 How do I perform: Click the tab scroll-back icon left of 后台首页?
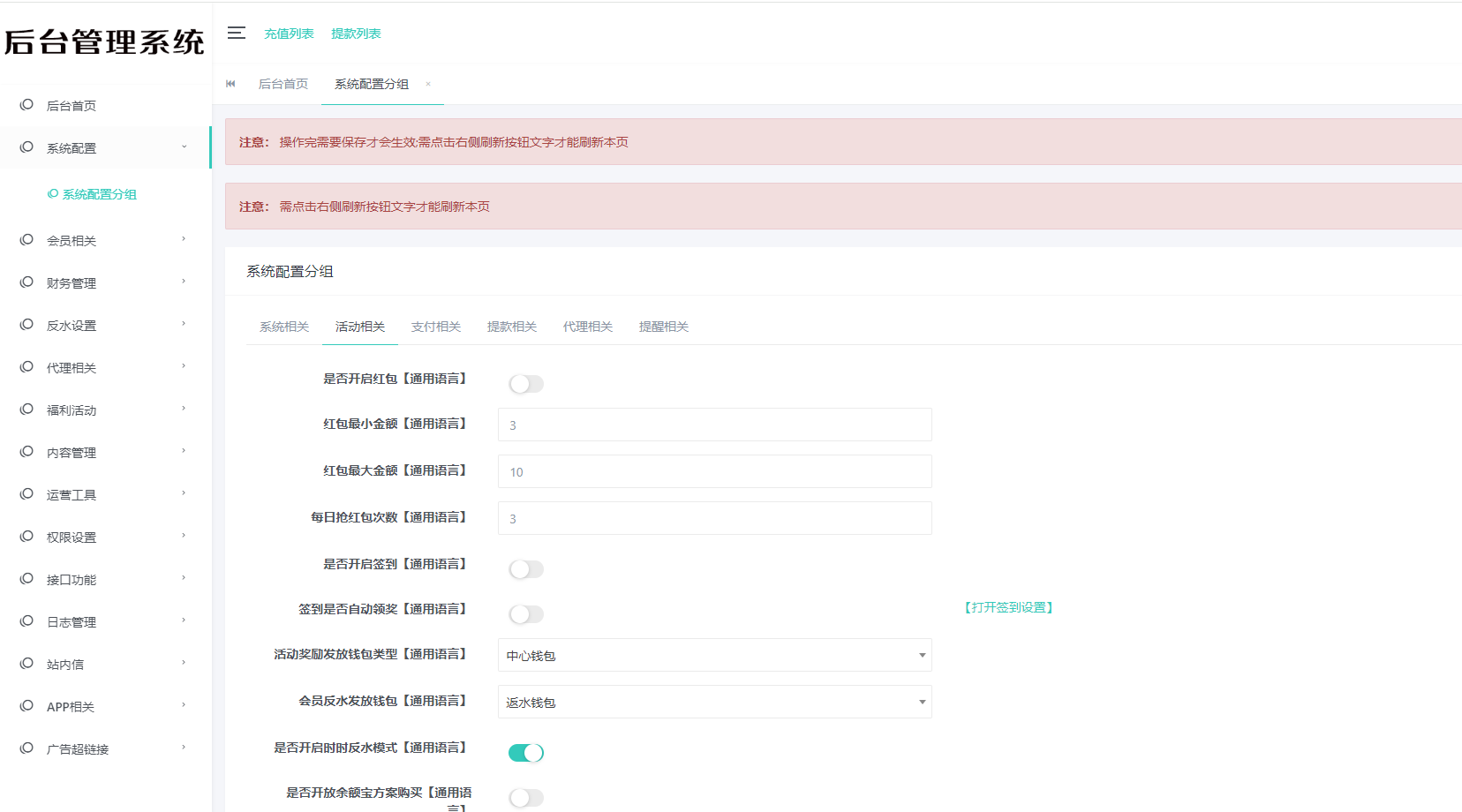[230, 83]
